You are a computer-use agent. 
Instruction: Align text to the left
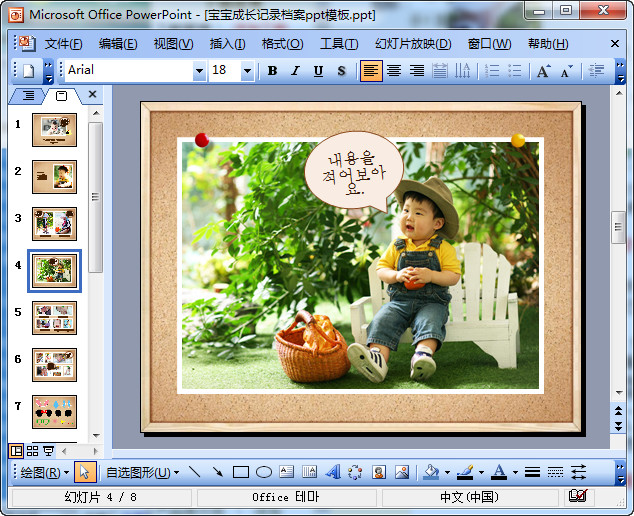371,71
